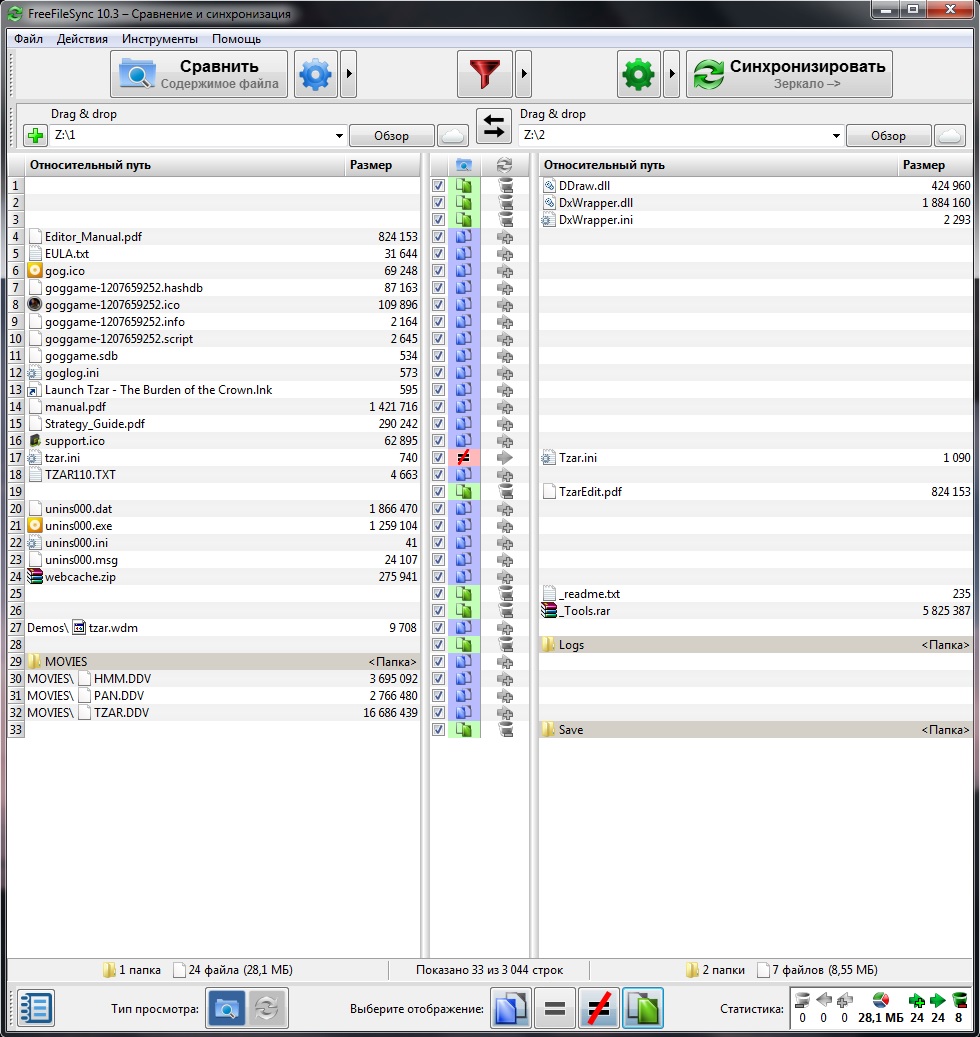Image resolution: width=980 pixels, height=1037 pixels.
Task: Toggle display of equal files
Action: pos(554,1009)
